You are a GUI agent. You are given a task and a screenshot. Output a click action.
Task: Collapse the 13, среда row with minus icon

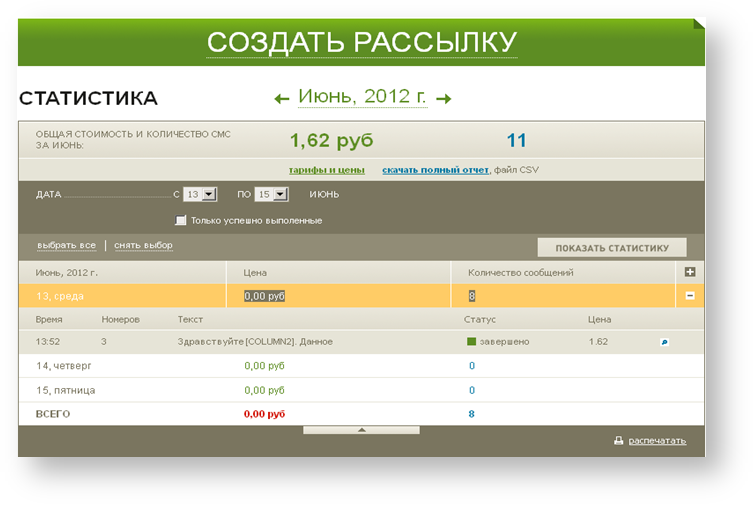(690, 296)
